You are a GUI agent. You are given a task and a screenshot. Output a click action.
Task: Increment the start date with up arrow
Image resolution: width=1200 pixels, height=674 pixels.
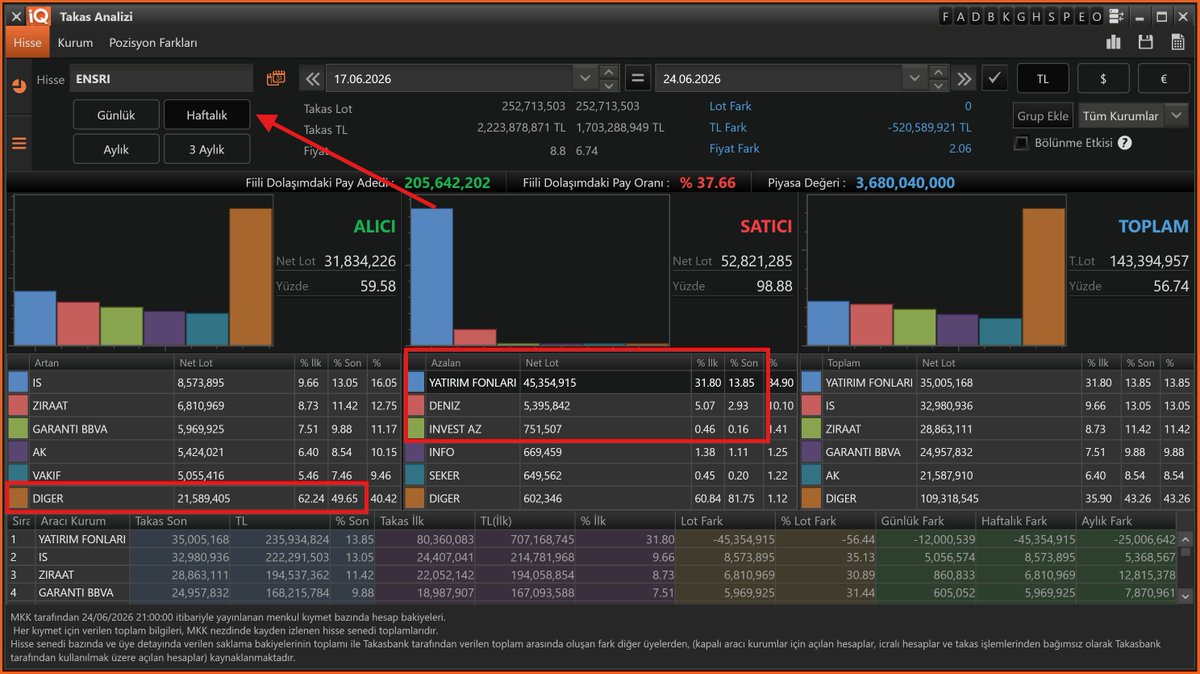609,72
